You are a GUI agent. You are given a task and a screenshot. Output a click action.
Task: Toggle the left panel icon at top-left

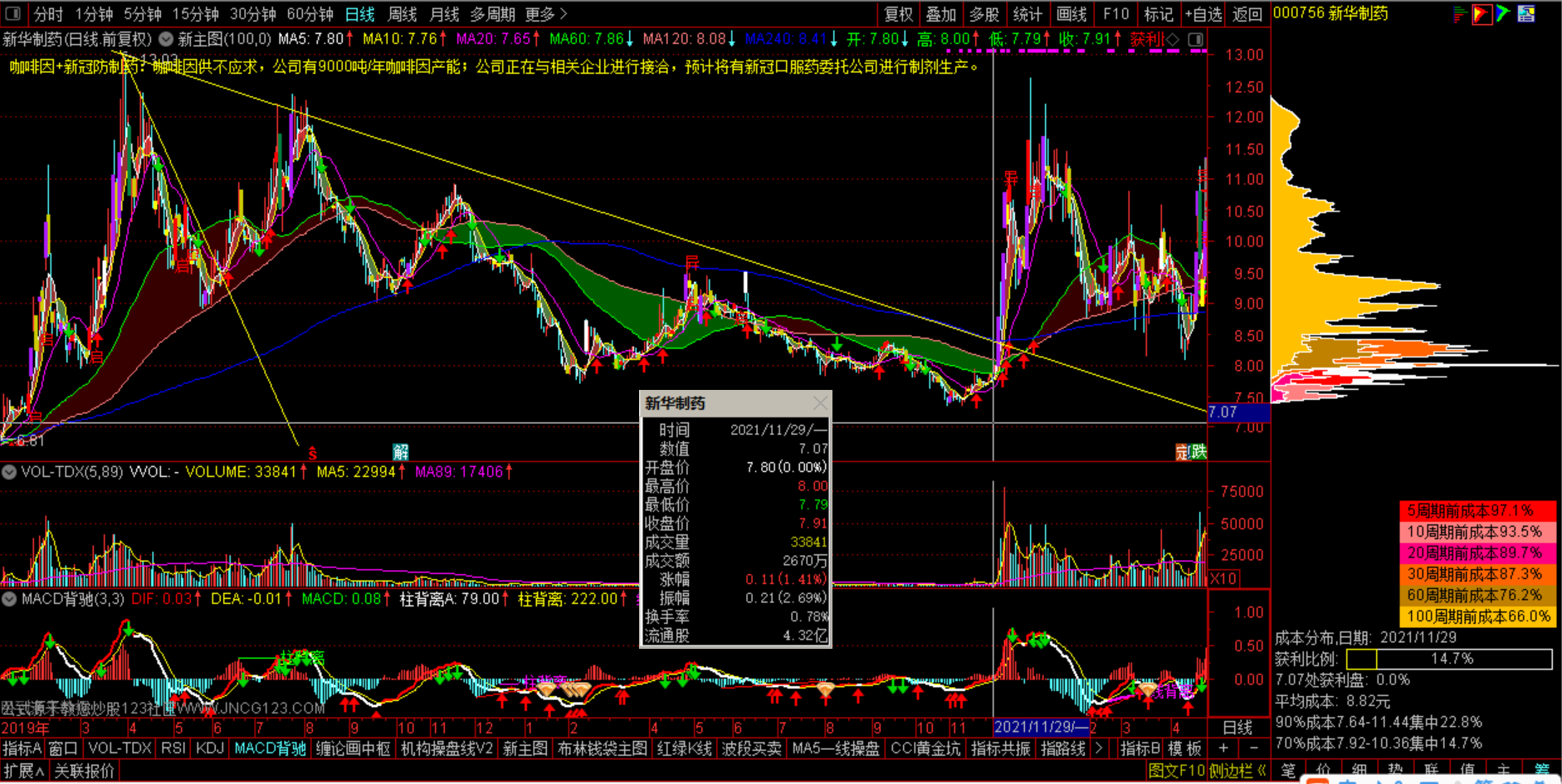13,14
